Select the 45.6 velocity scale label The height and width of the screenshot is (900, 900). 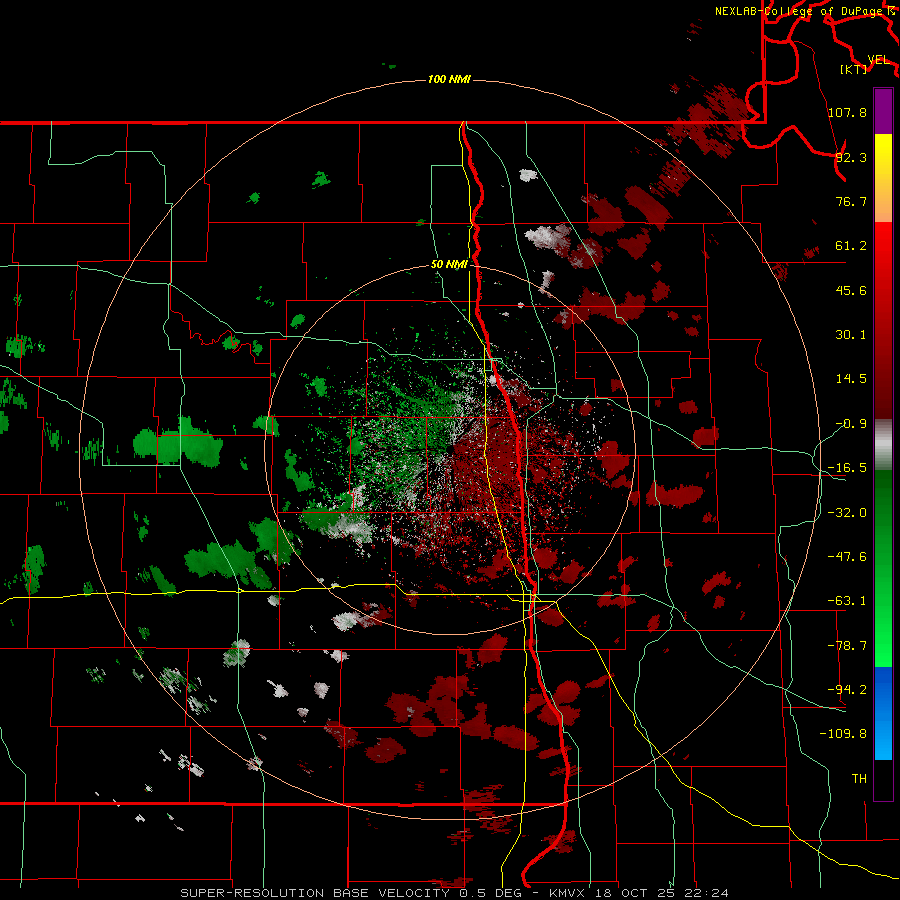pyautogui.click(x=851, y=290)
